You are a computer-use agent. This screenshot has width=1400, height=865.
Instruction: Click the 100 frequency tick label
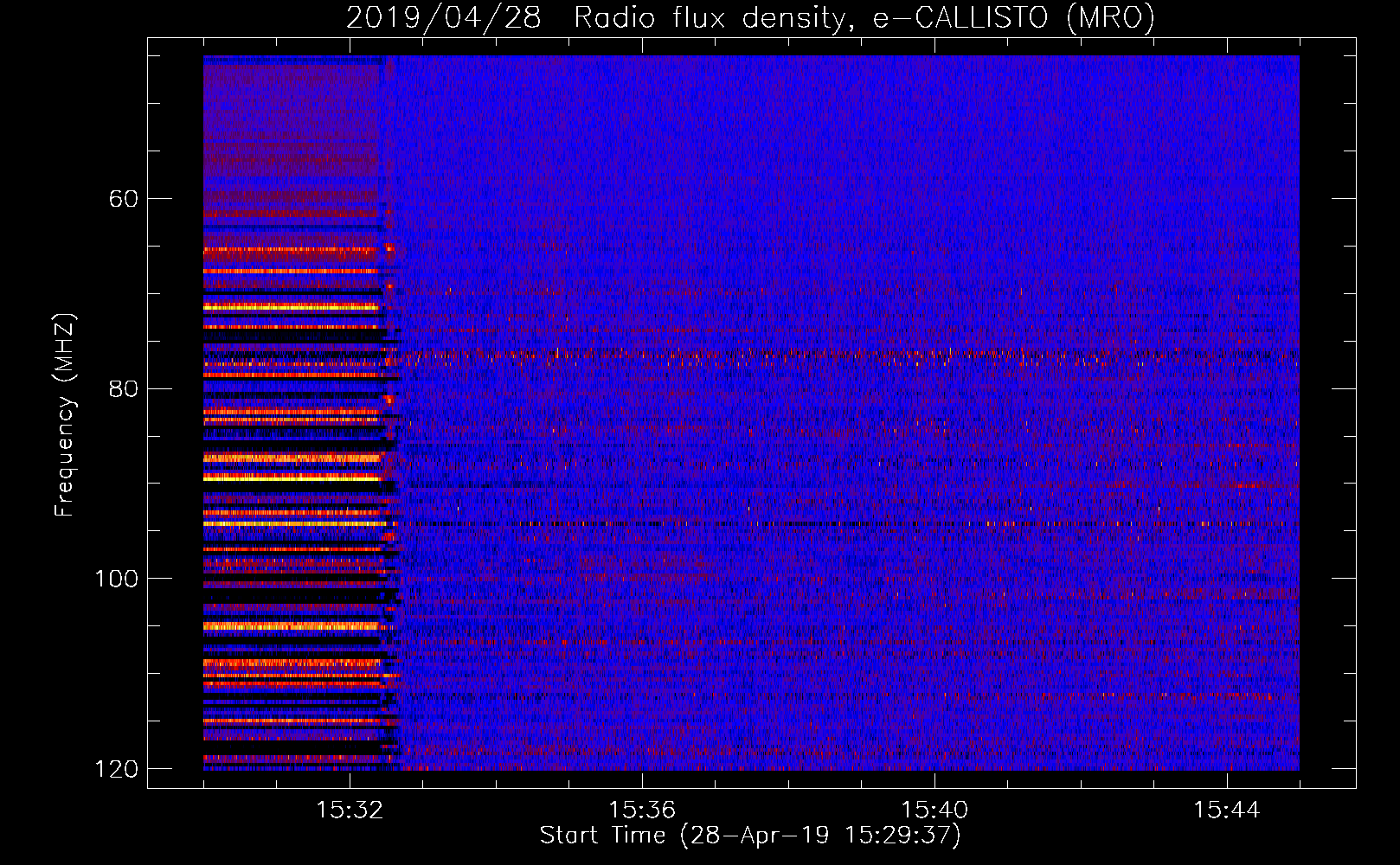pyautogui.click(x=117, y=579)
